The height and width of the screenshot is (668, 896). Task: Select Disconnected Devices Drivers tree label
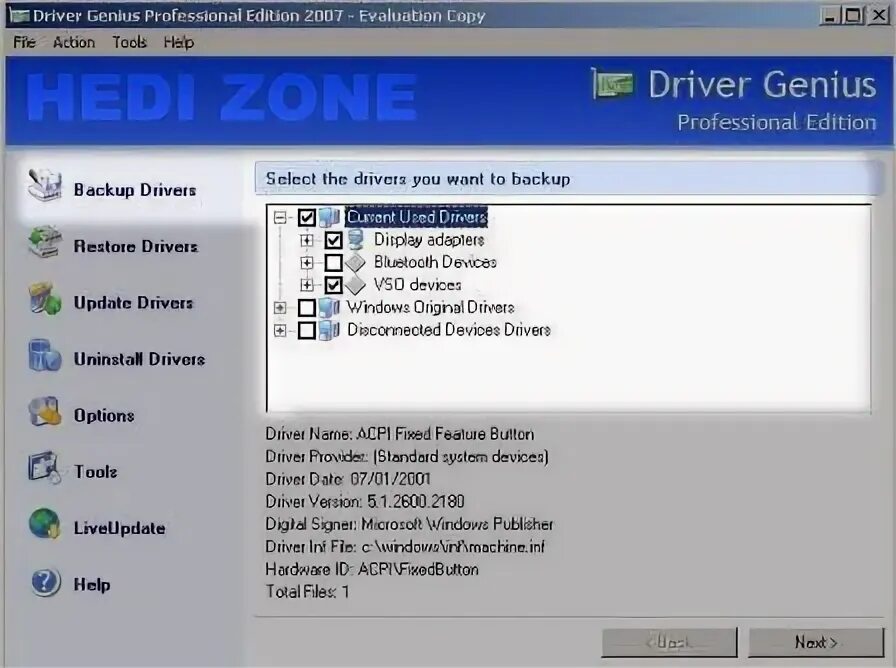coord(449,330)
